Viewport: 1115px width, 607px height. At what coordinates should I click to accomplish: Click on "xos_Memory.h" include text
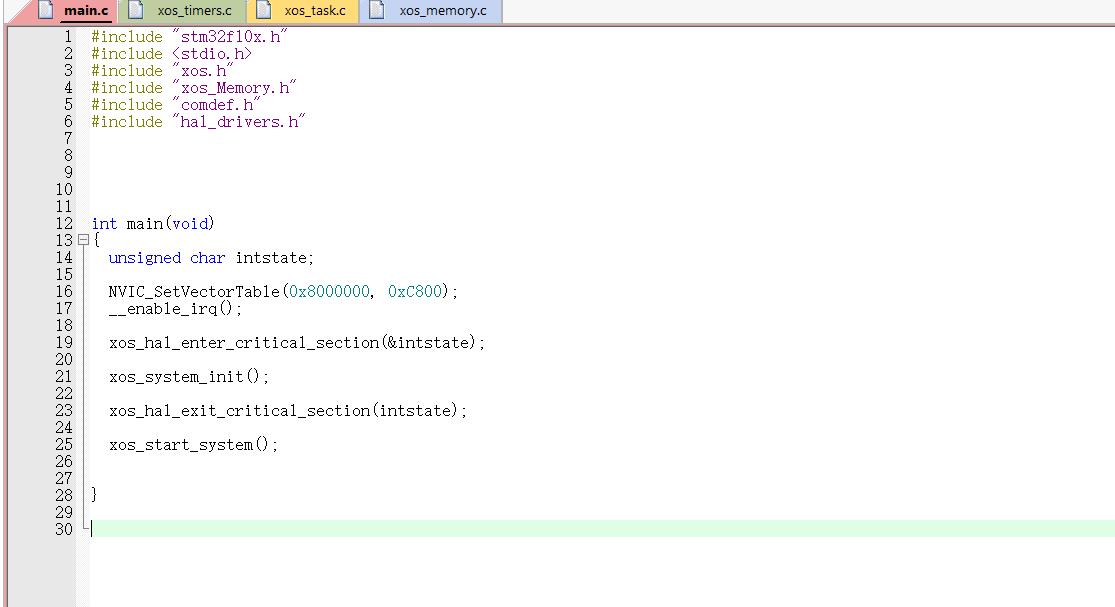pyautogui.click(x=234, y=87)
